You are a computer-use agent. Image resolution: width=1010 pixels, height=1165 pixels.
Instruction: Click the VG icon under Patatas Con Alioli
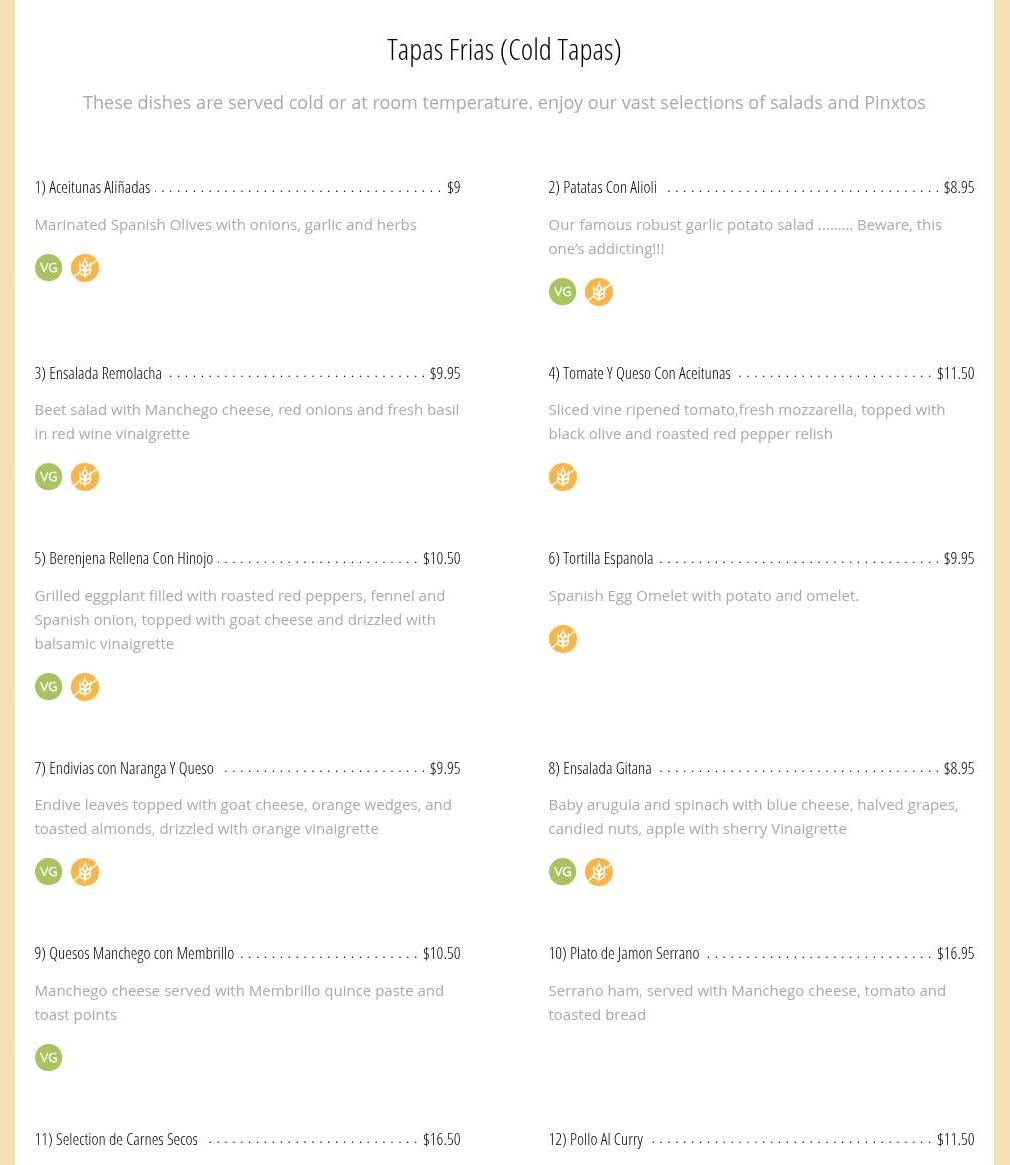tap(563, 291)
